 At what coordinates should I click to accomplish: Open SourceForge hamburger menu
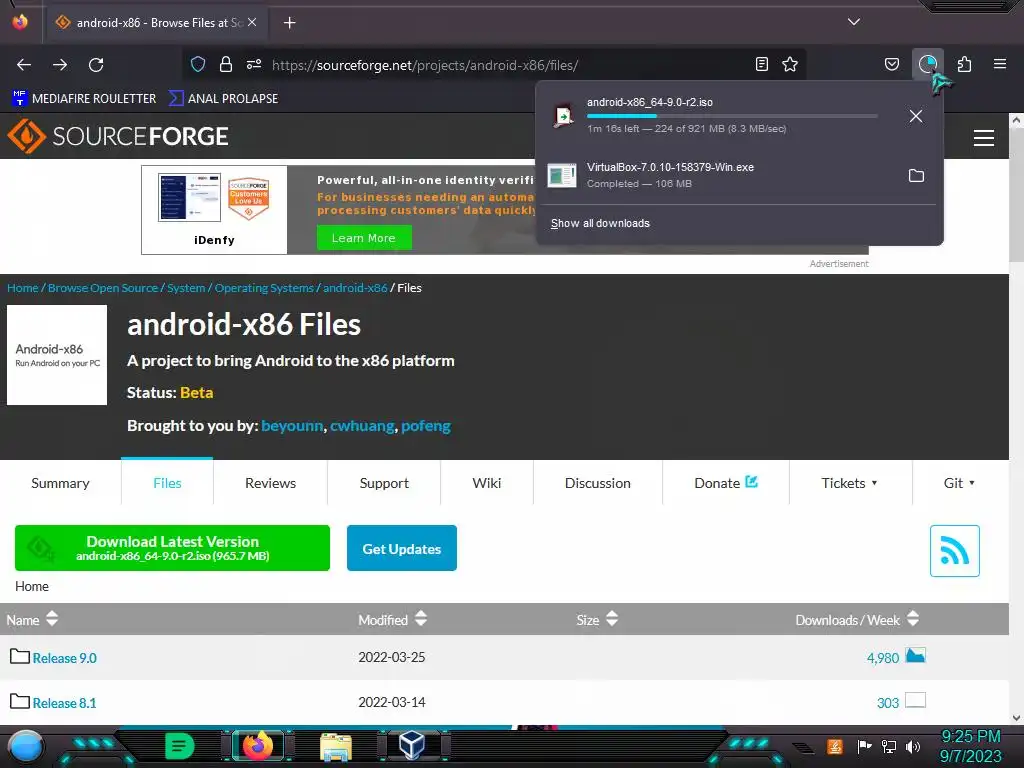pyautogui.click(x=984, y=138)
